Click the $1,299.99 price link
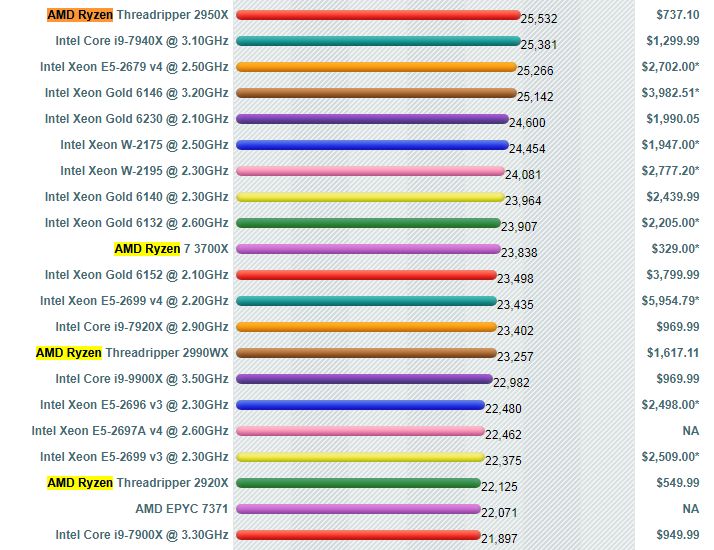The image size is (714, 550). coord(673,41)
